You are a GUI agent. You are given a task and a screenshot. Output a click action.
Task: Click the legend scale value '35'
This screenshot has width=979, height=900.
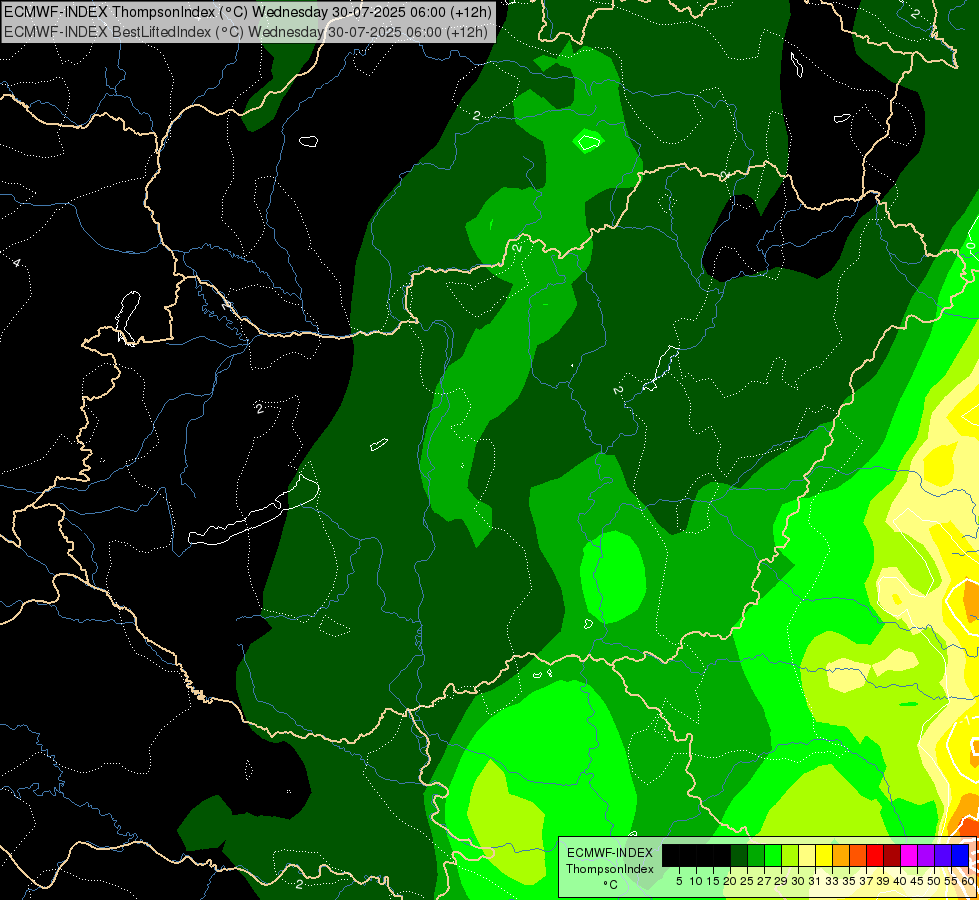point(849,881)
